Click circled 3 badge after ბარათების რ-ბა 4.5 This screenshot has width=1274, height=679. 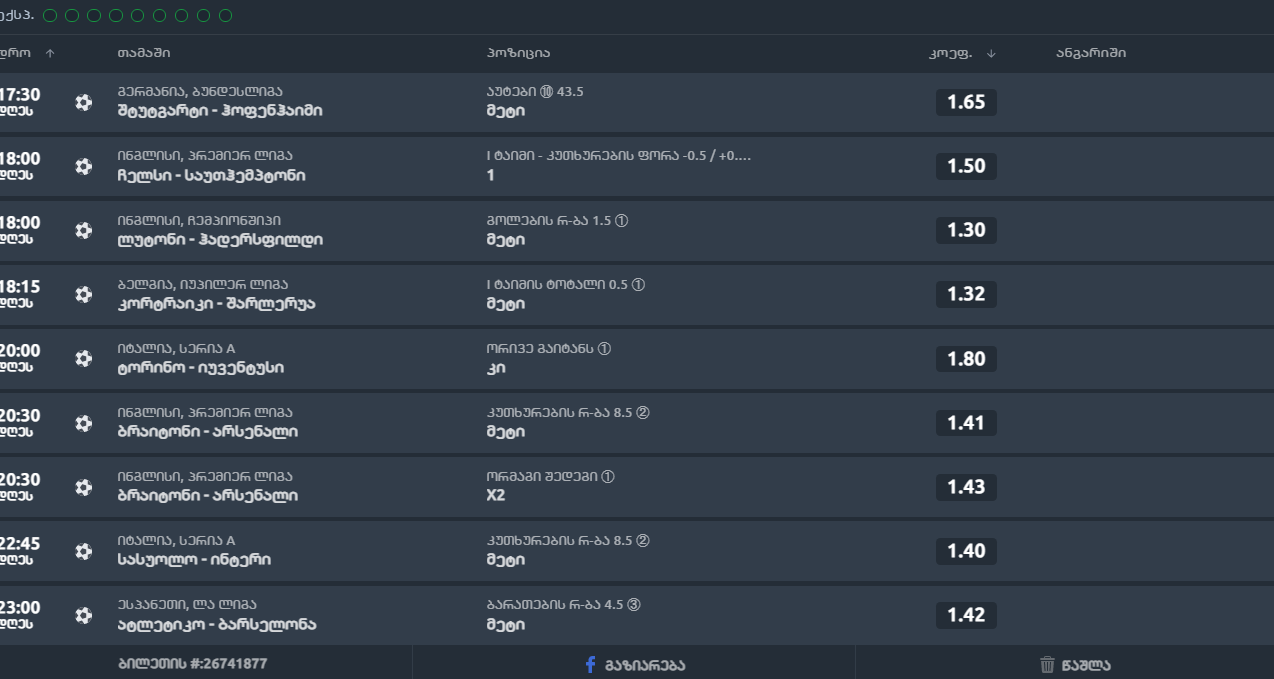click(x=634, y=605)
